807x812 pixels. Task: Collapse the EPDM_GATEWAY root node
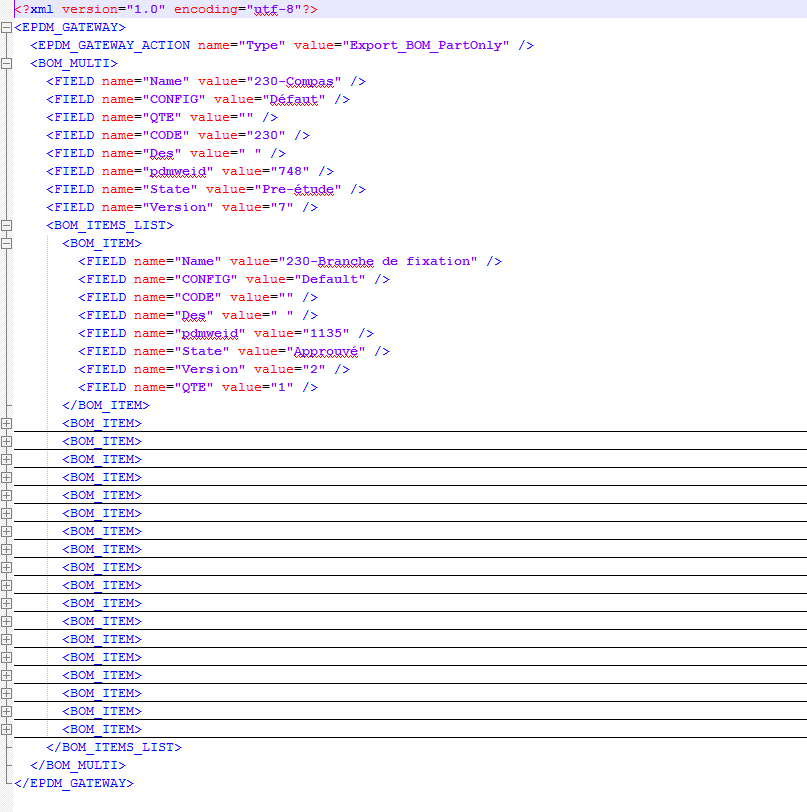pos(6,27)
